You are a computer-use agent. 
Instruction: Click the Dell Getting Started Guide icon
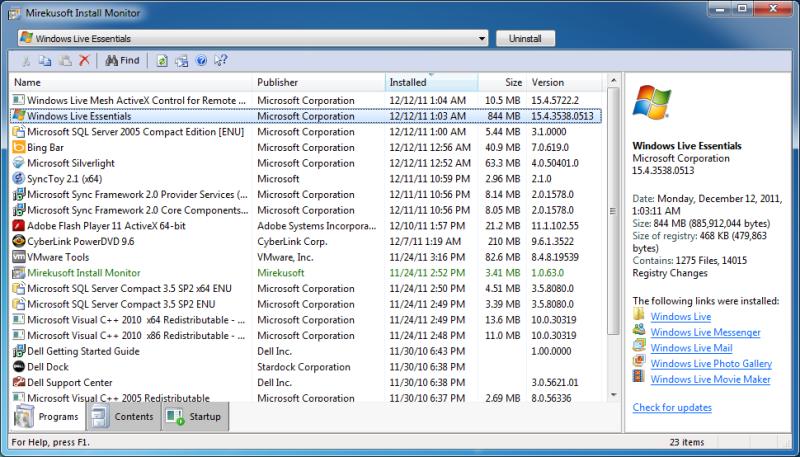point(19,351)
